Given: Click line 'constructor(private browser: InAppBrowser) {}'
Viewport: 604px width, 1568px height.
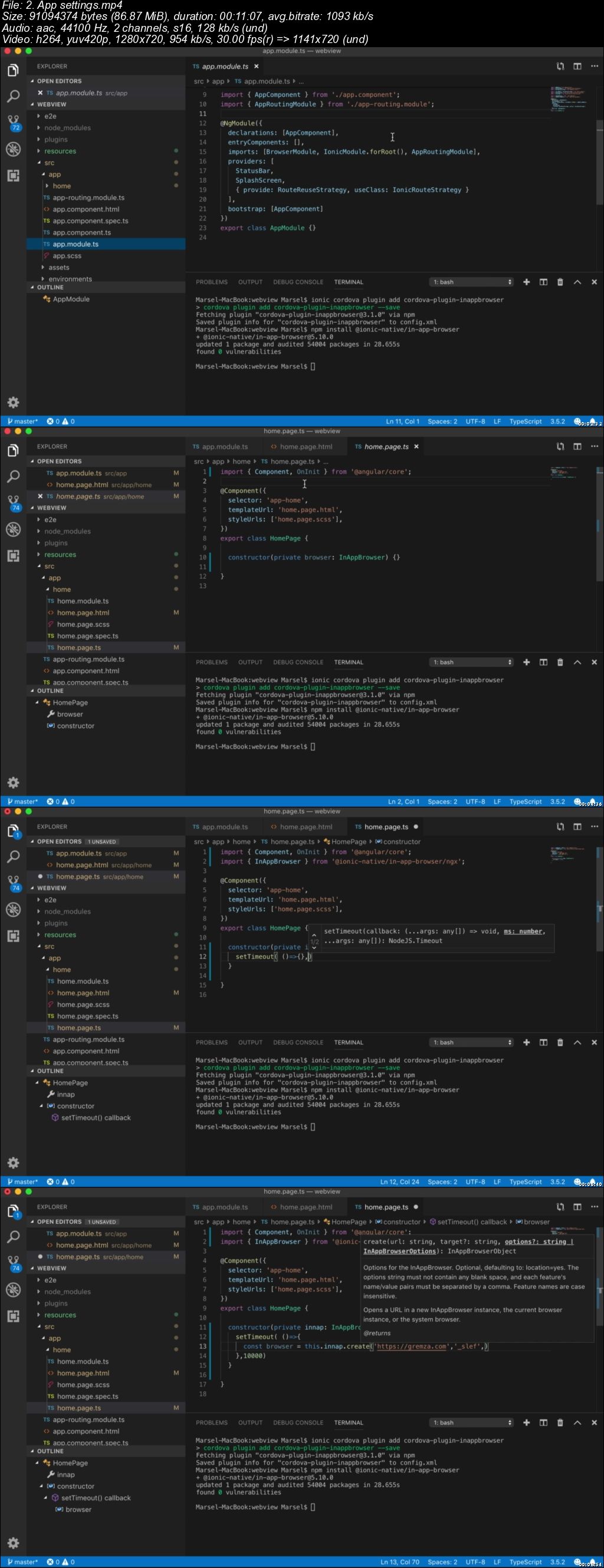Looking at the screenshot, I should [314, 557].
